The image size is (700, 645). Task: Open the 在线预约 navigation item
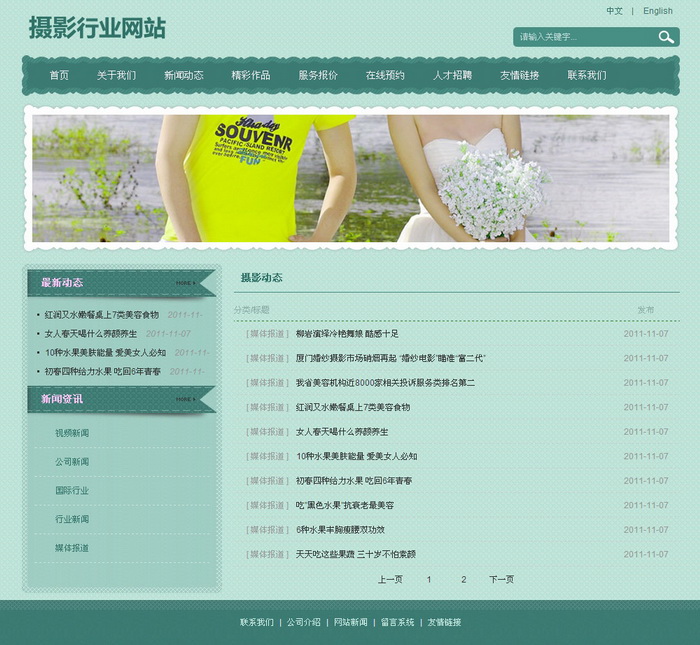[385, 75]
